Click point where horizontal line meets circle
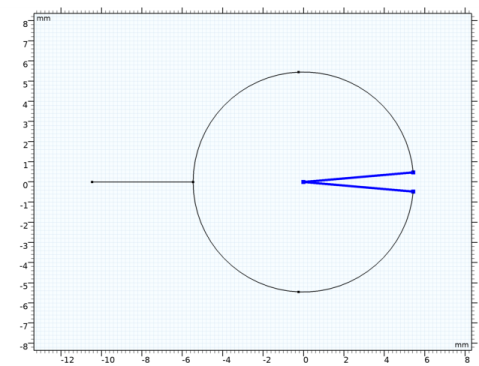Screen dimensions: 479x366 pyautogui.click(x=193, y=182)
